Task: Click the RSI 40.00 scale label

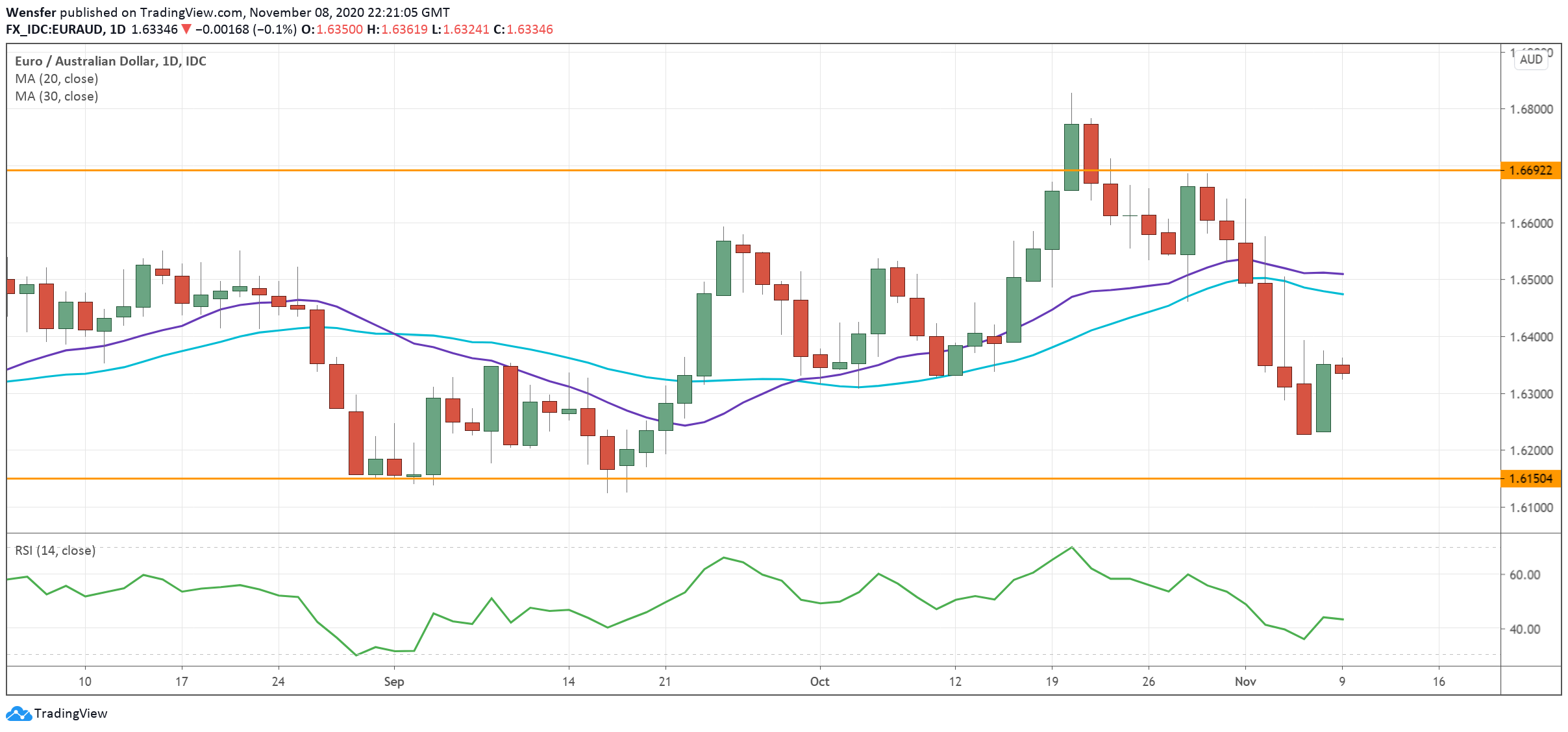Action: click(1524, 629)
